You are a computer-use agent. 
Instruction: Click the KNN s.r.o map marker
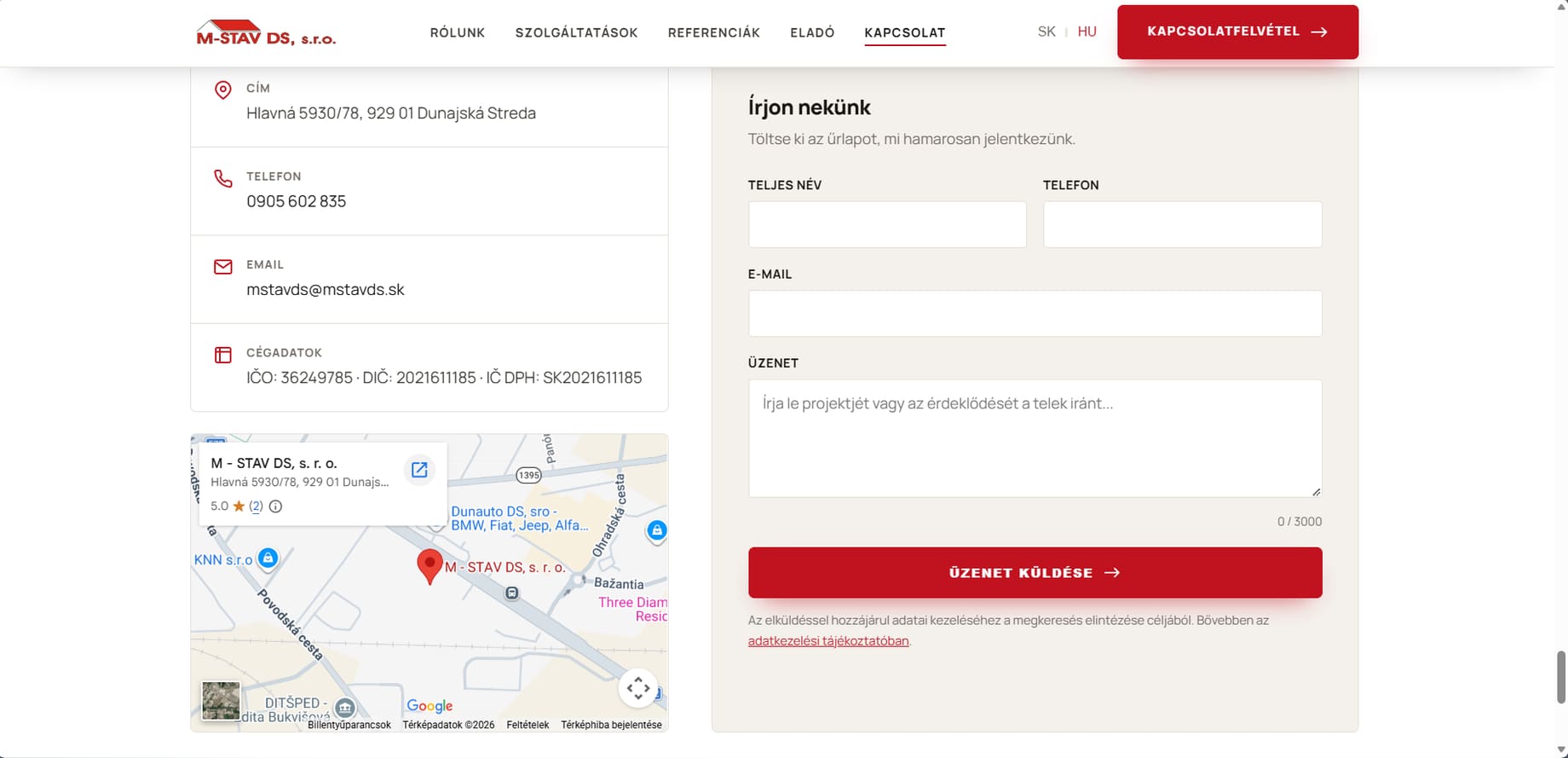[268, 558]
